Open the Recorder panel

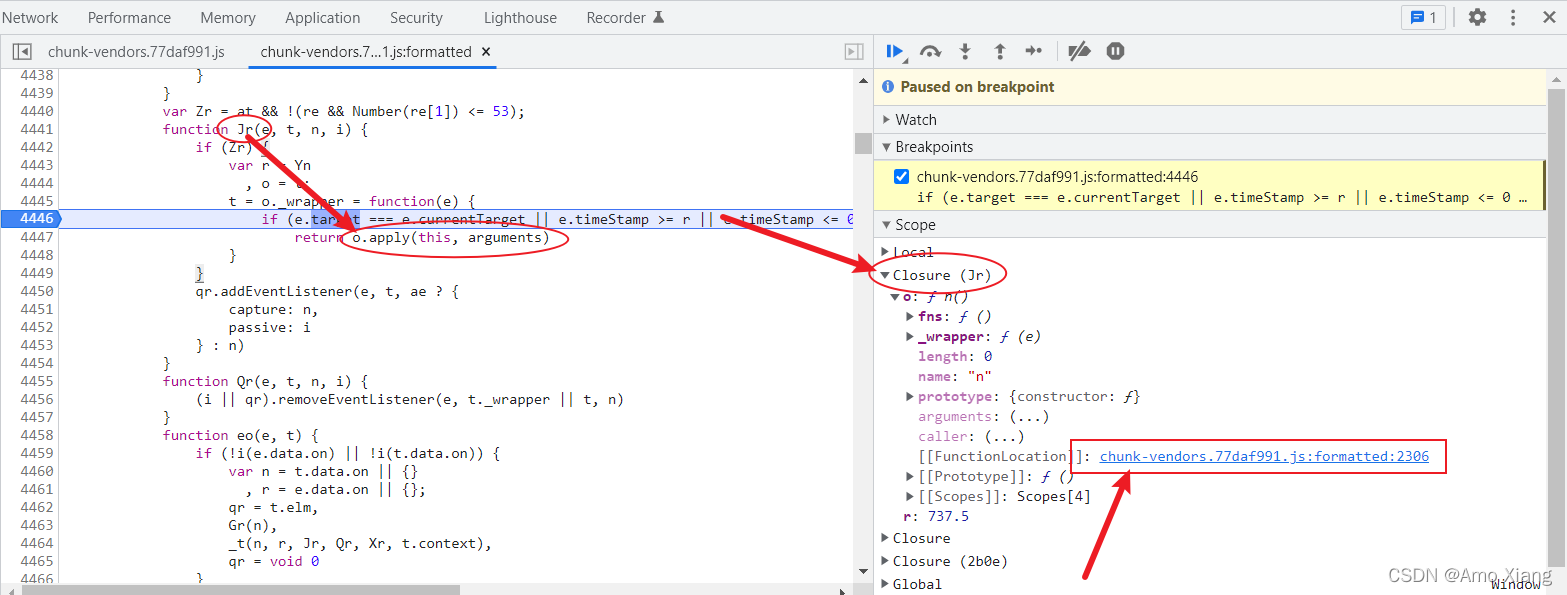(625, 17)
